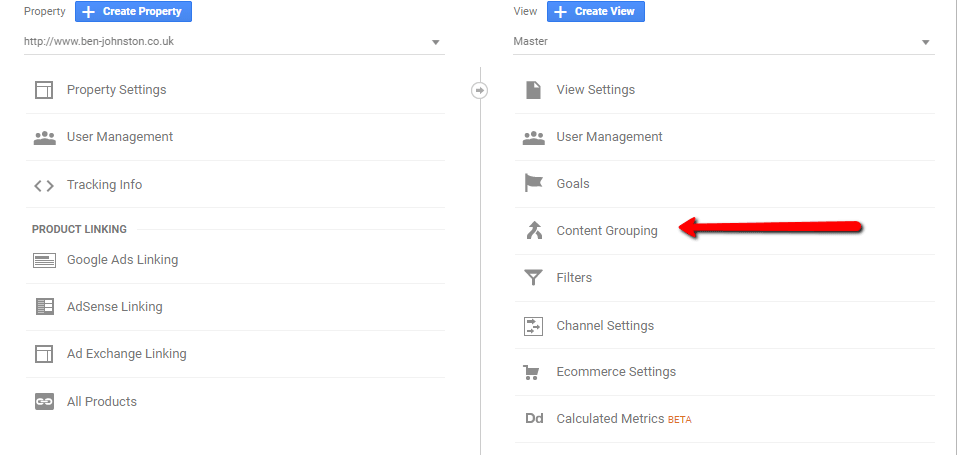Screen dimensions: 957x455
Task: Open Ad Exchange Linking
Action: coord(235,354)
